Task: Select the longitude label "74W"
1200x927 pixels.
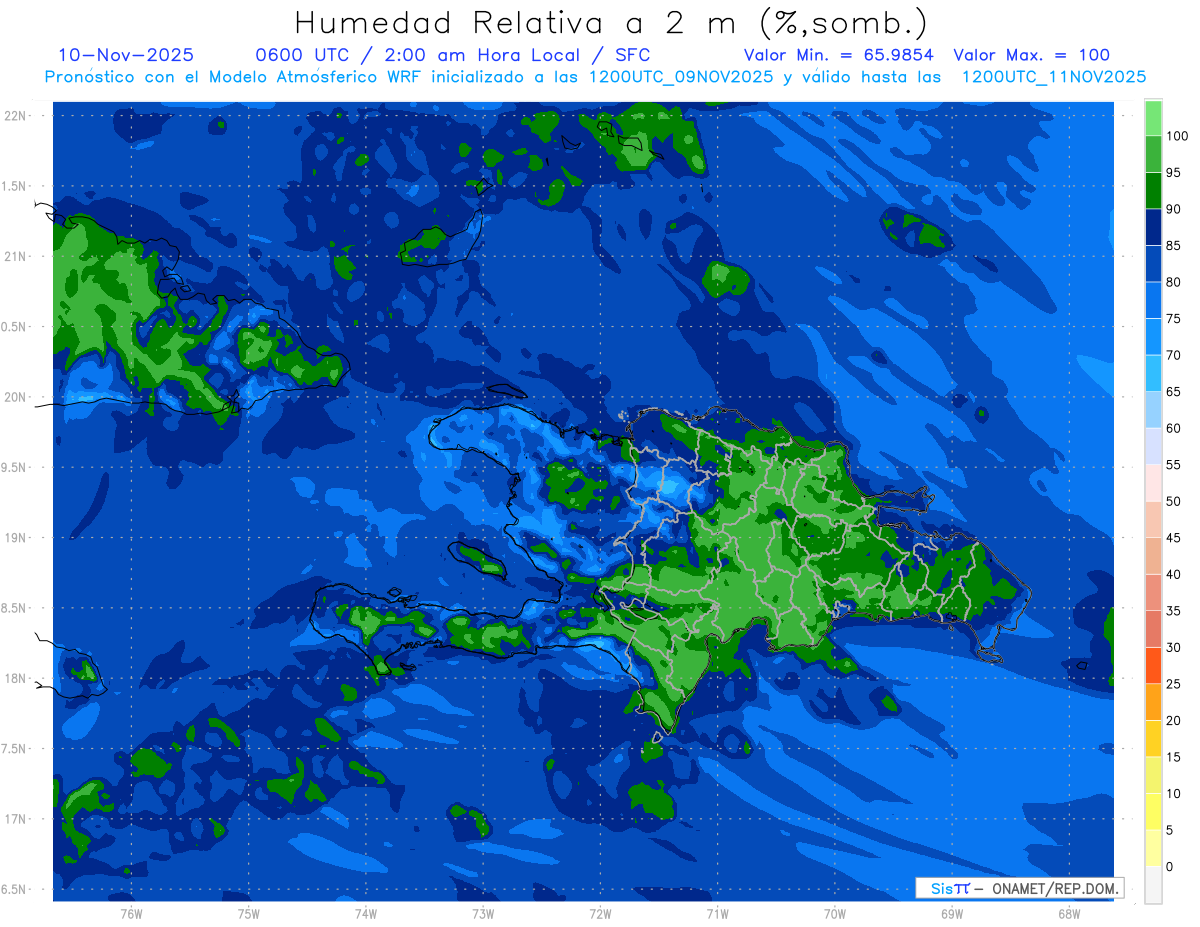Action: [366, 913]
